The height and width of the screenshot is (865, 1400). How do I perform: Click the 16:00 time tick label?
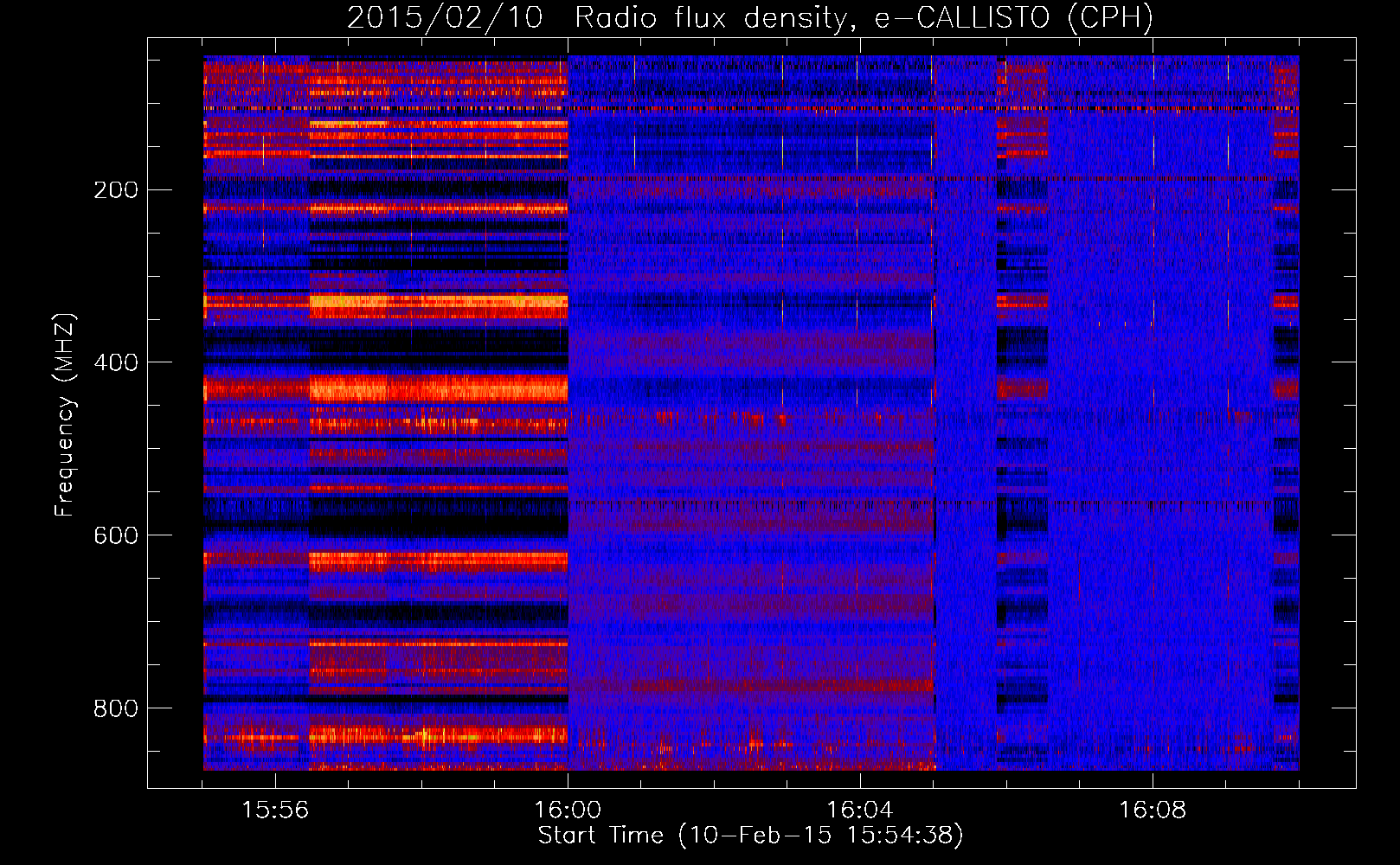pos(568,811)
